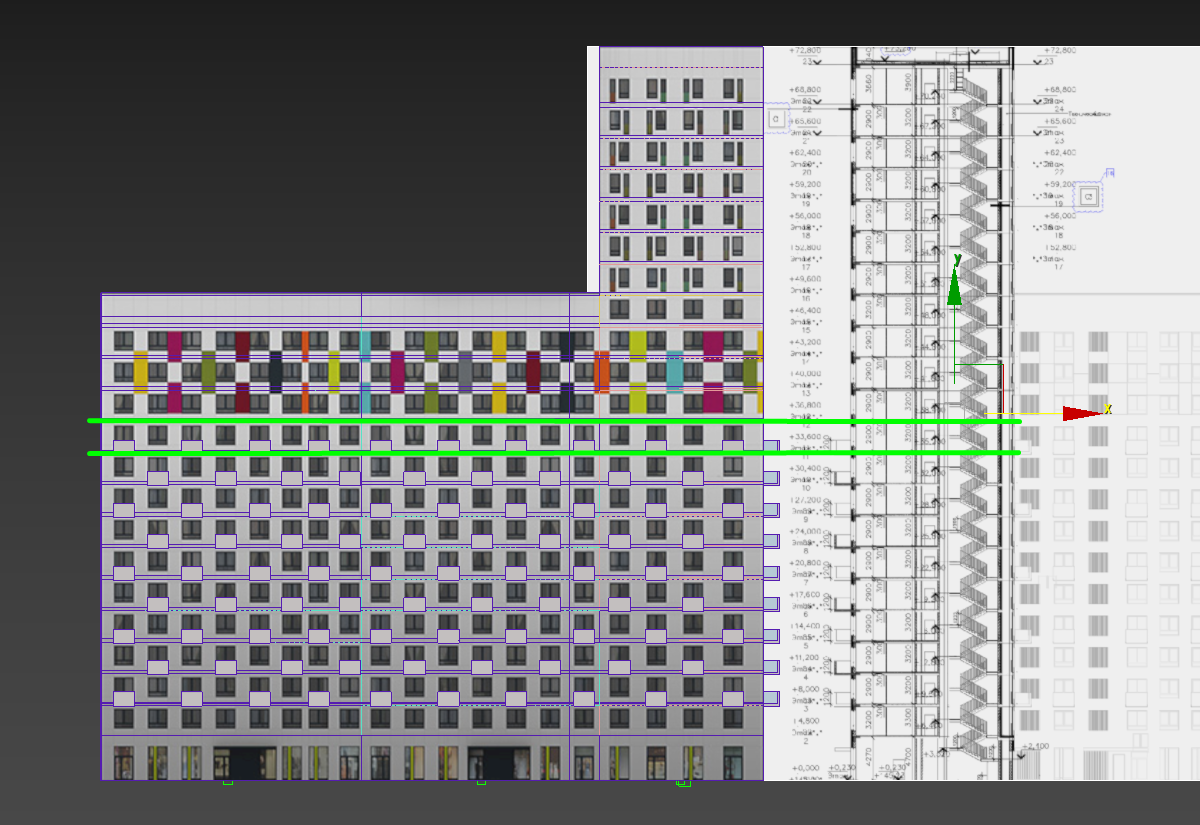The width and height of the screenshot is (1200, 825).
Task: Click the +49,600 elevation label
Action: click(x=805, y=279)
